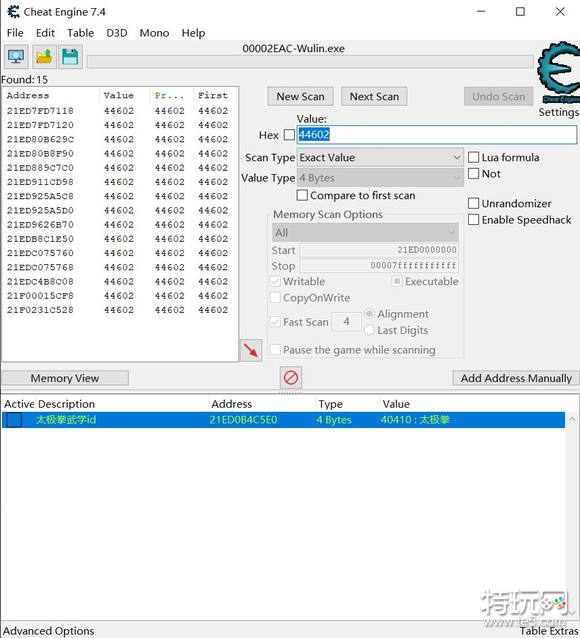Check the Not option

[x=473, y=174]
